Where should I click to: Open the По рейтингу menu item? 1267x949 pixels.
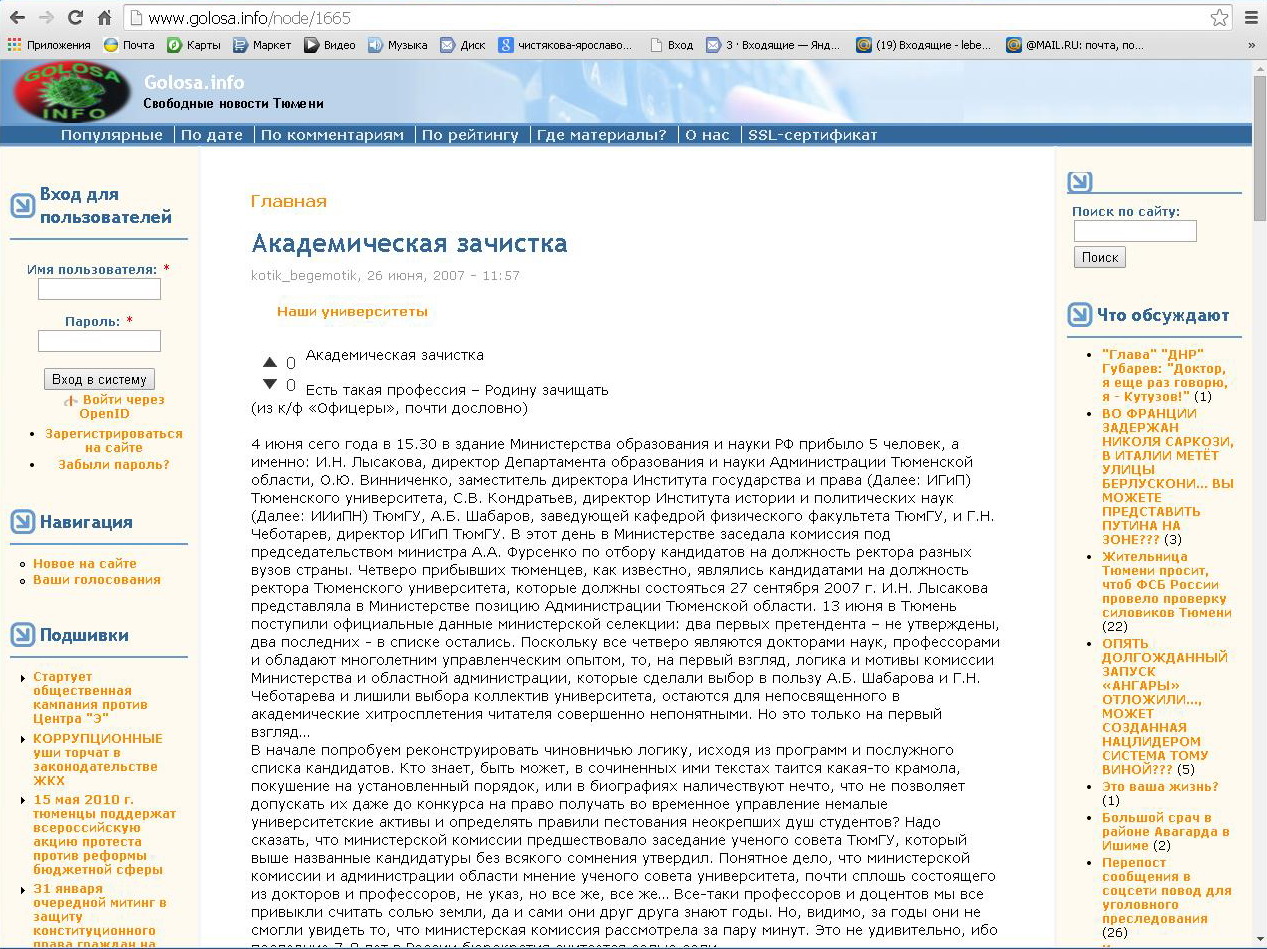470,135
